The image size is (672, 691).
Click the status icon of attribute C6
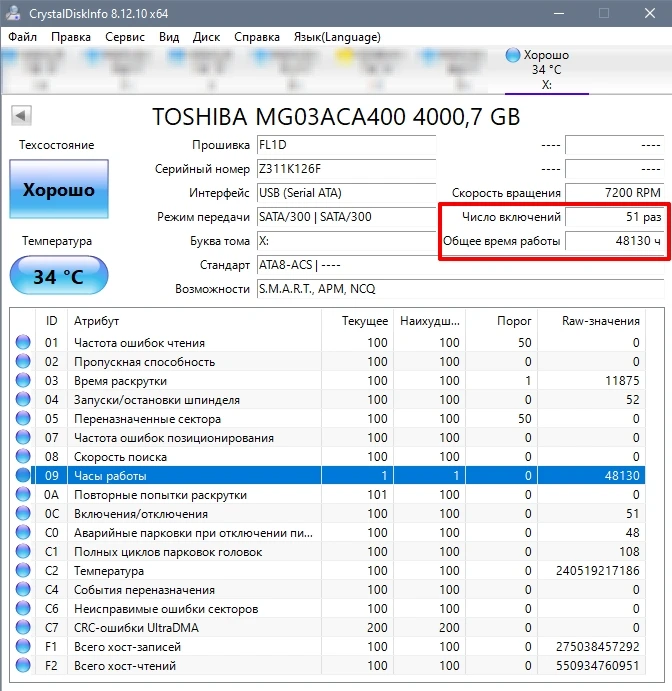tap(23, 608)
